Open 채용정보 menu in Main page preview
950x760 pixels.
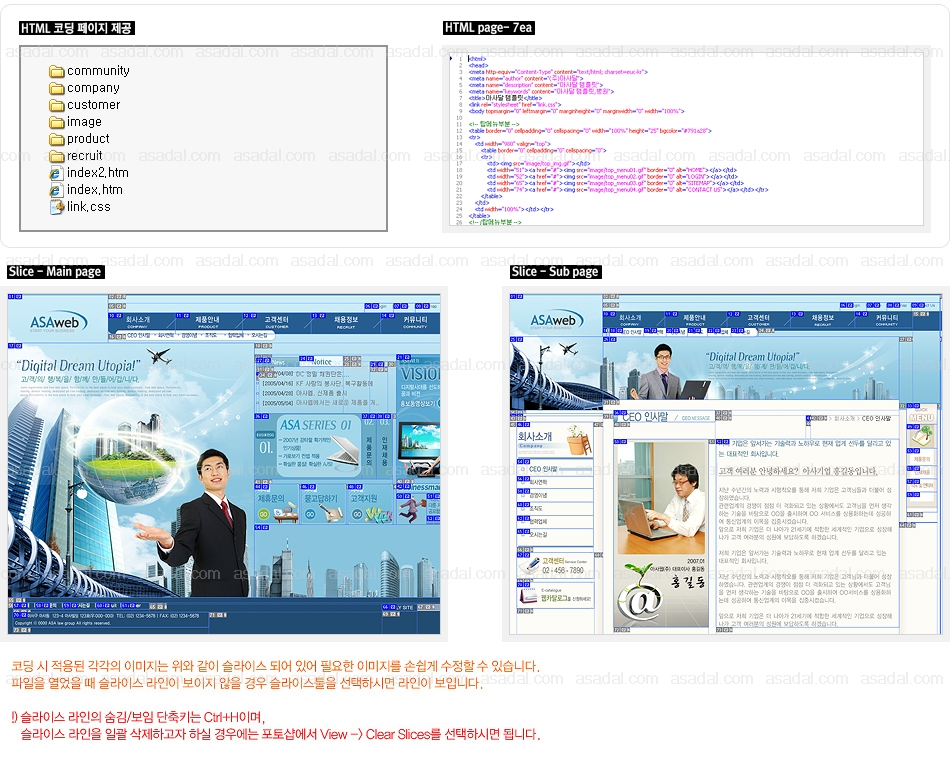[346, 321]
